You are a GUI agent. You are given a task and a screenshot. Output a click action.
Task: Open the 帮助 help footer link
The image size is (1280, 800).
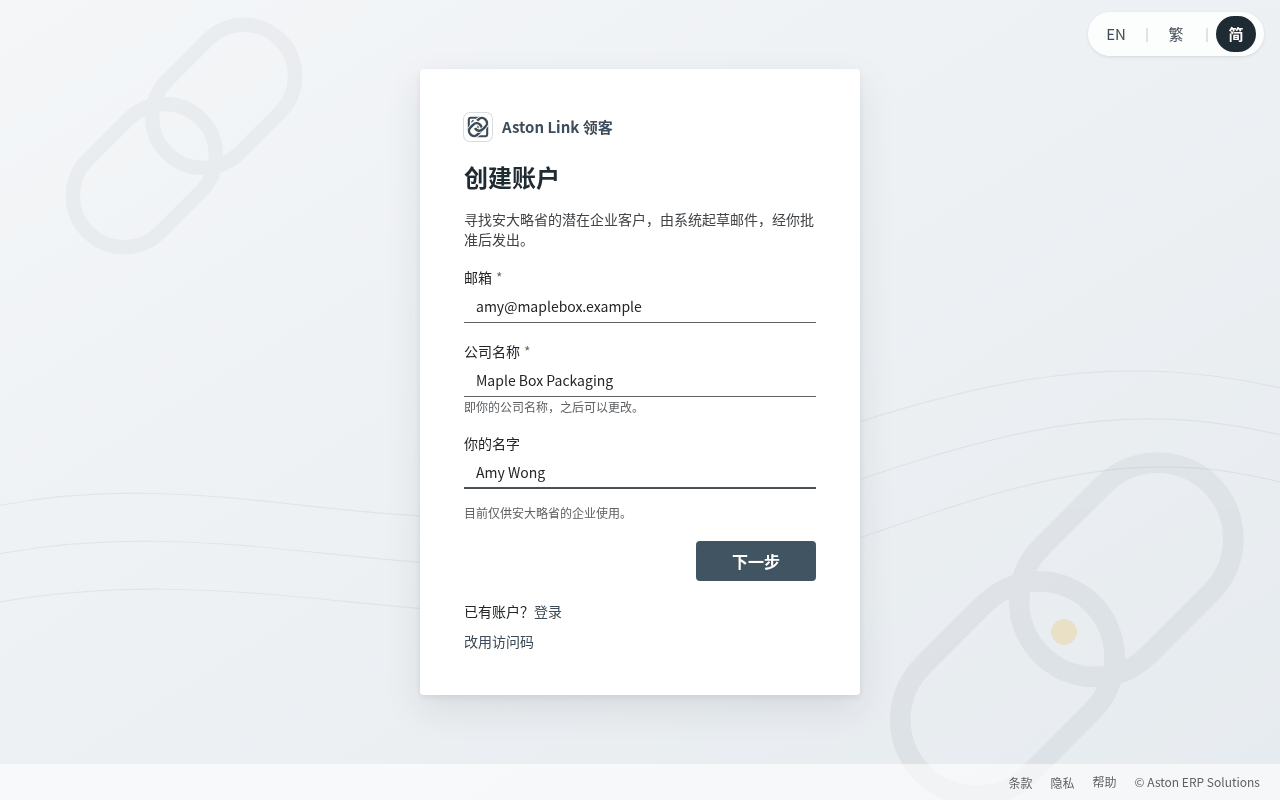coord(1104,782)
